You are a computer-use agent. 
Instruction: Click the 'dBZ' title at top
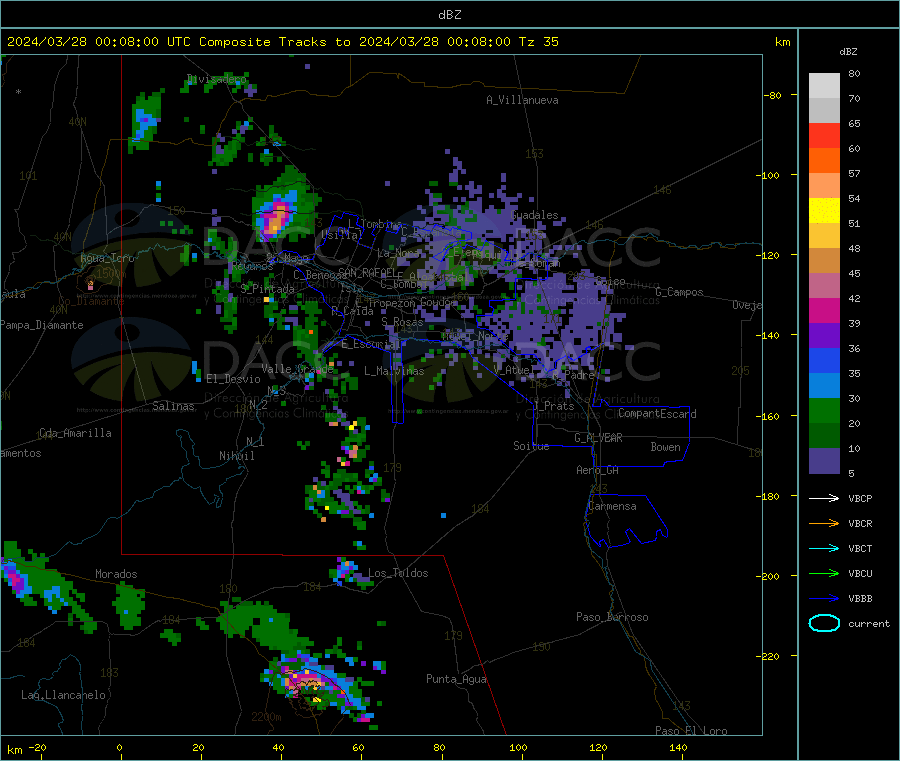pyautogui.click(x=449, y=15)
